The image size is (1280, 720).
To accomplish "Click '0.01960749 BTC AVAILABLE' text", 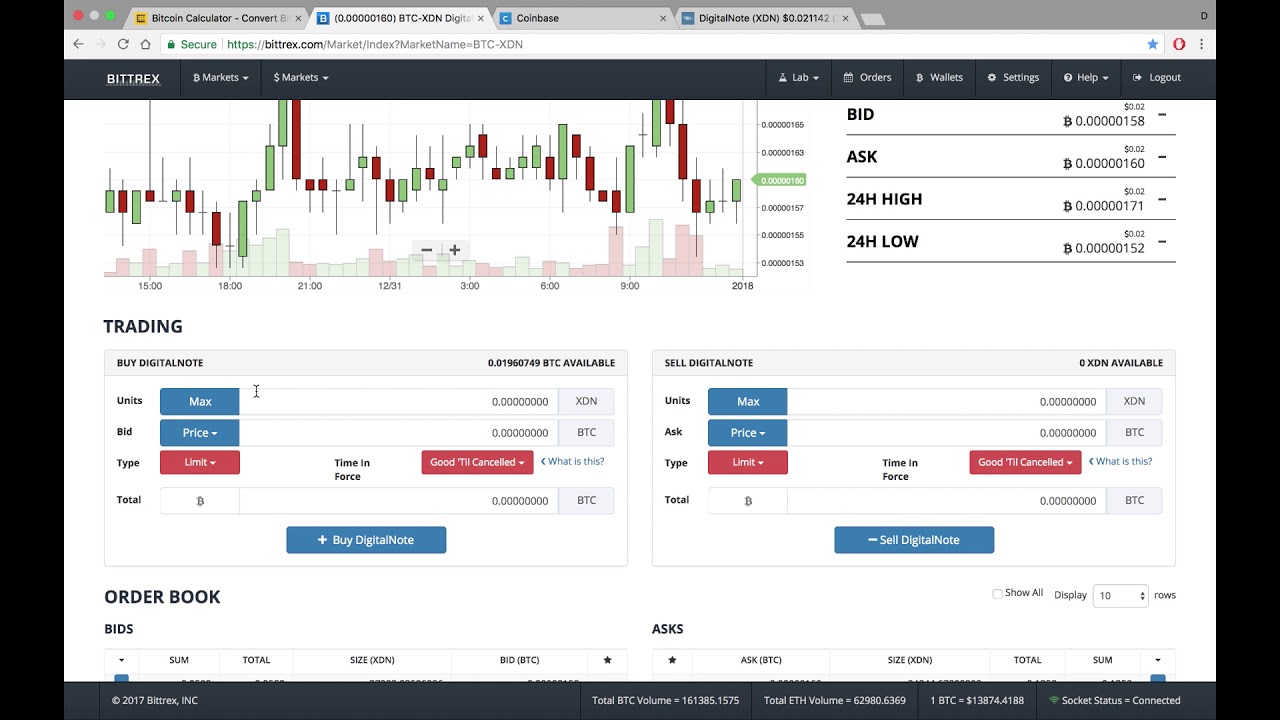I will [551, 363].
